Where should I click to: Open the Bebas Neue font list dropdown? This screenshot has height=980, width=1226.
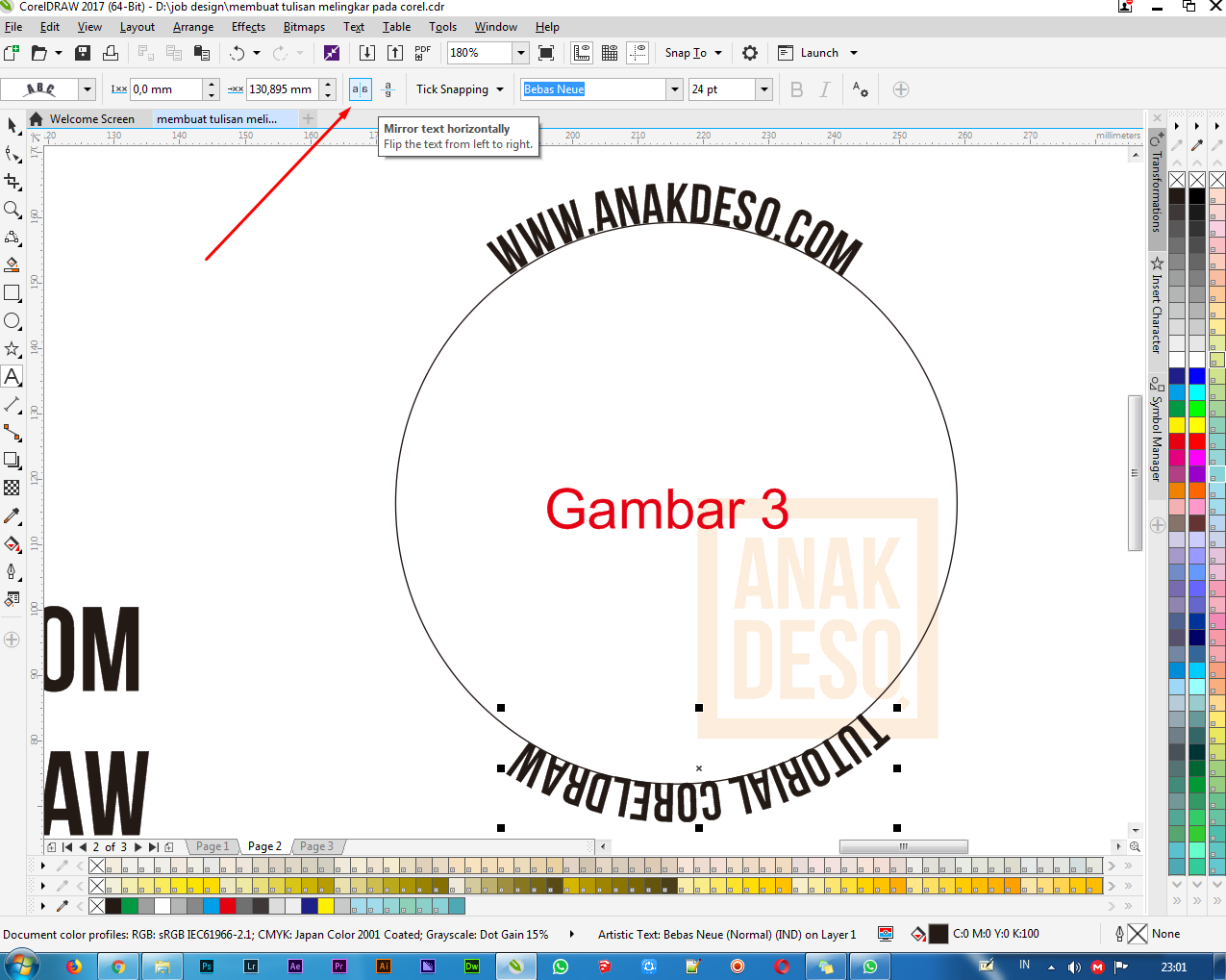[x=673, y=89]
